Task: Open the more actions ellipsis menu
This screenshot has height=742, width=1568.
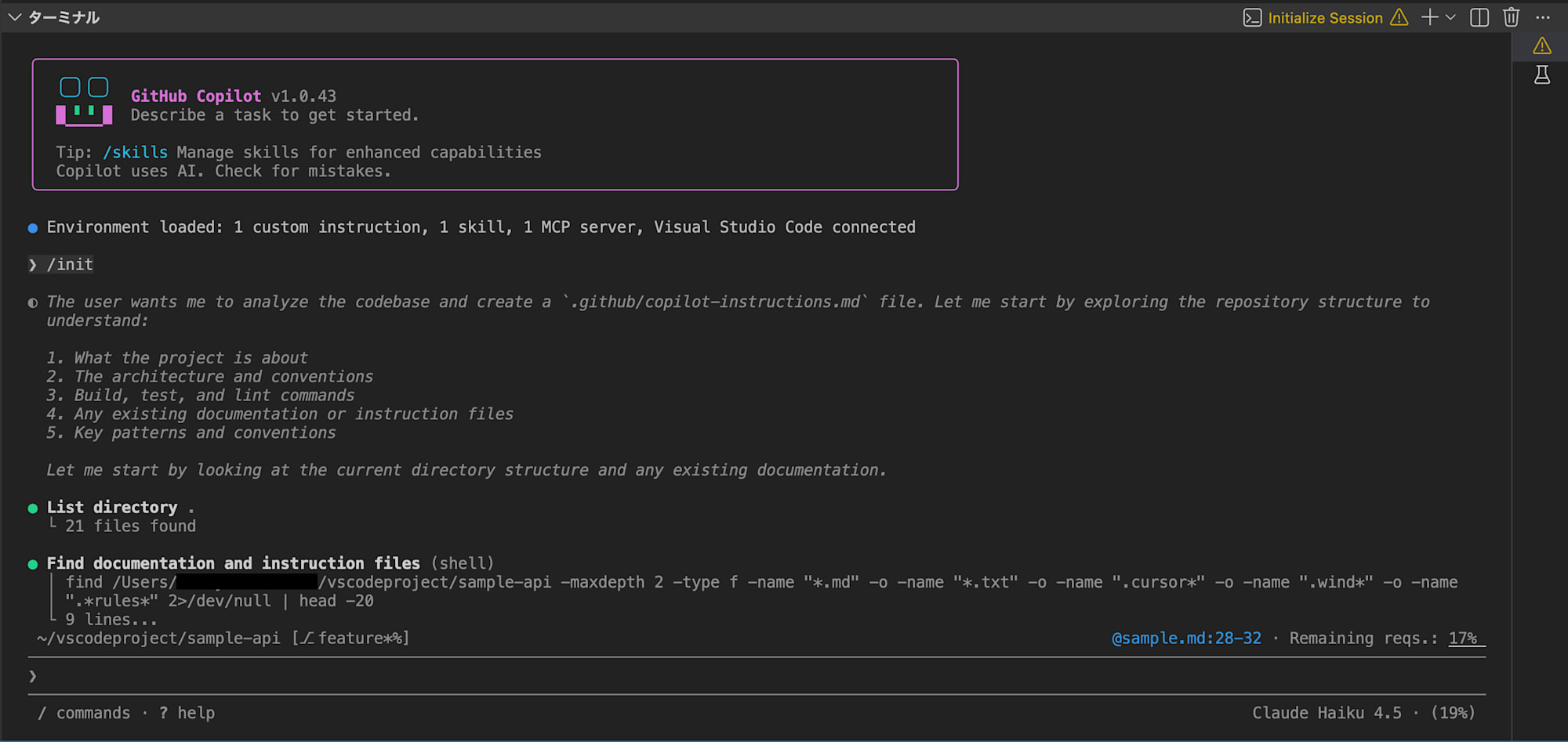Action: coord(1543,17)
